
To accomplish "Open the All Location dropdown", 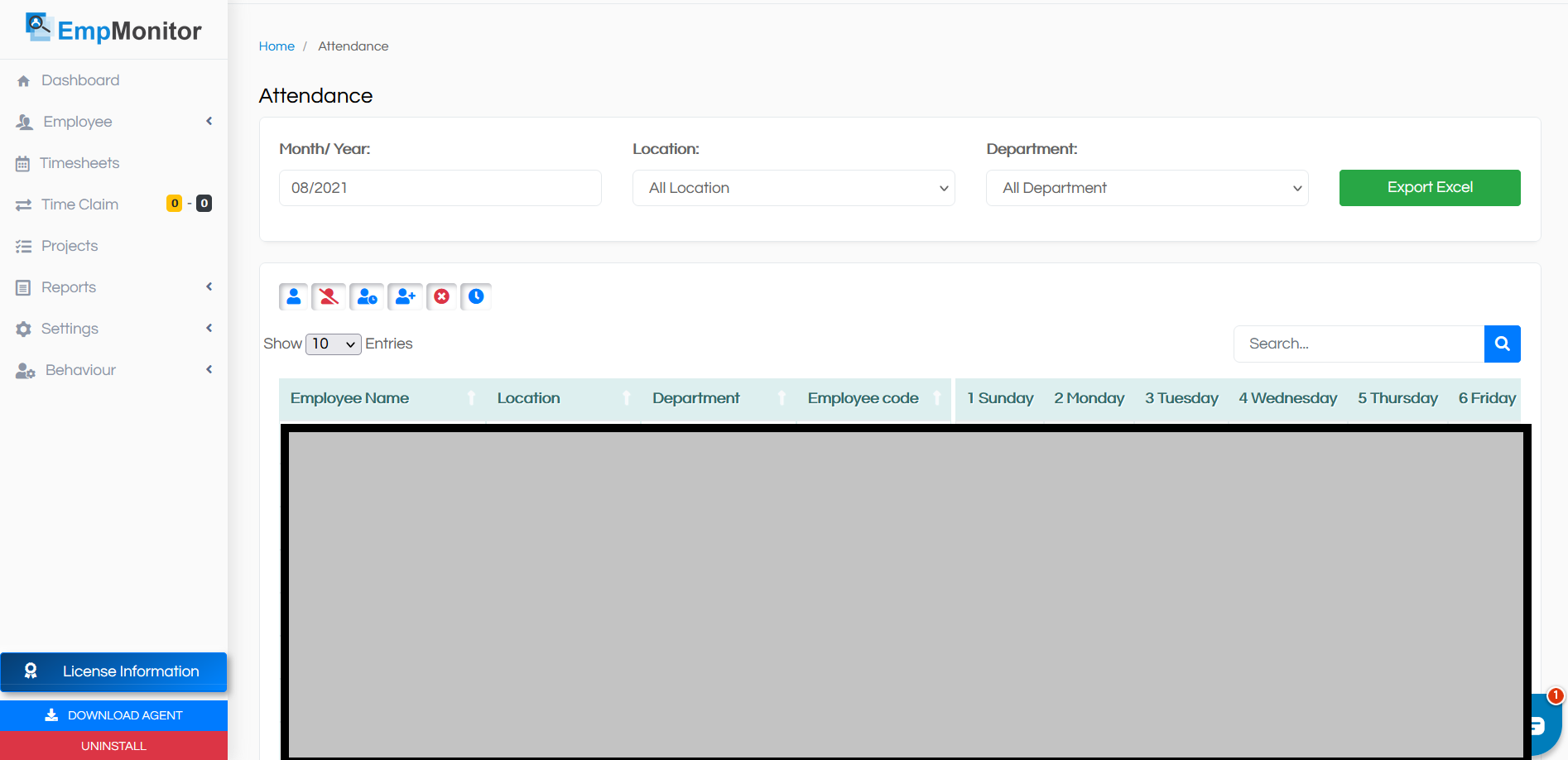I will [x=793, y=188].
